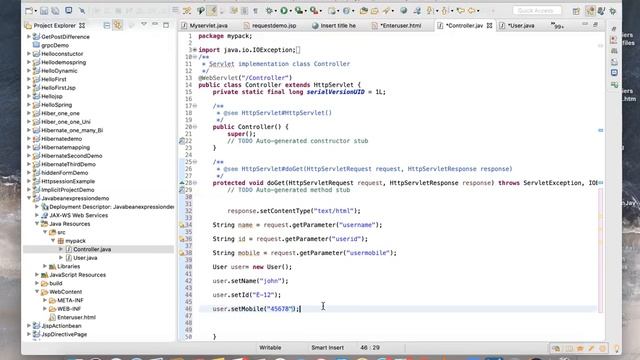Open dropdown next to the Run button
640x360 pixels.
click(291, 11)
